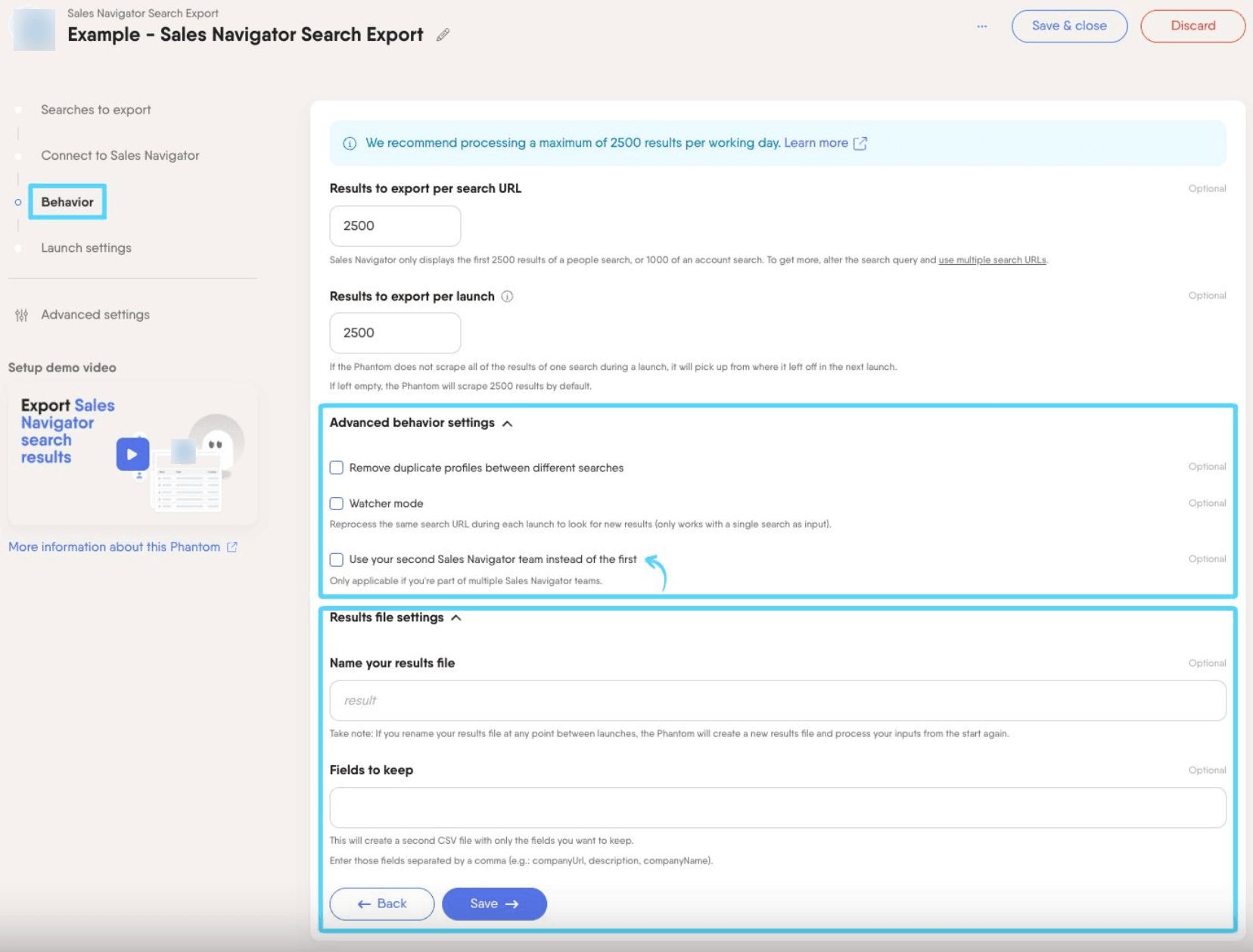
Task: Click the info icon in the recommendation banner
Action: (x=350, y=143)
